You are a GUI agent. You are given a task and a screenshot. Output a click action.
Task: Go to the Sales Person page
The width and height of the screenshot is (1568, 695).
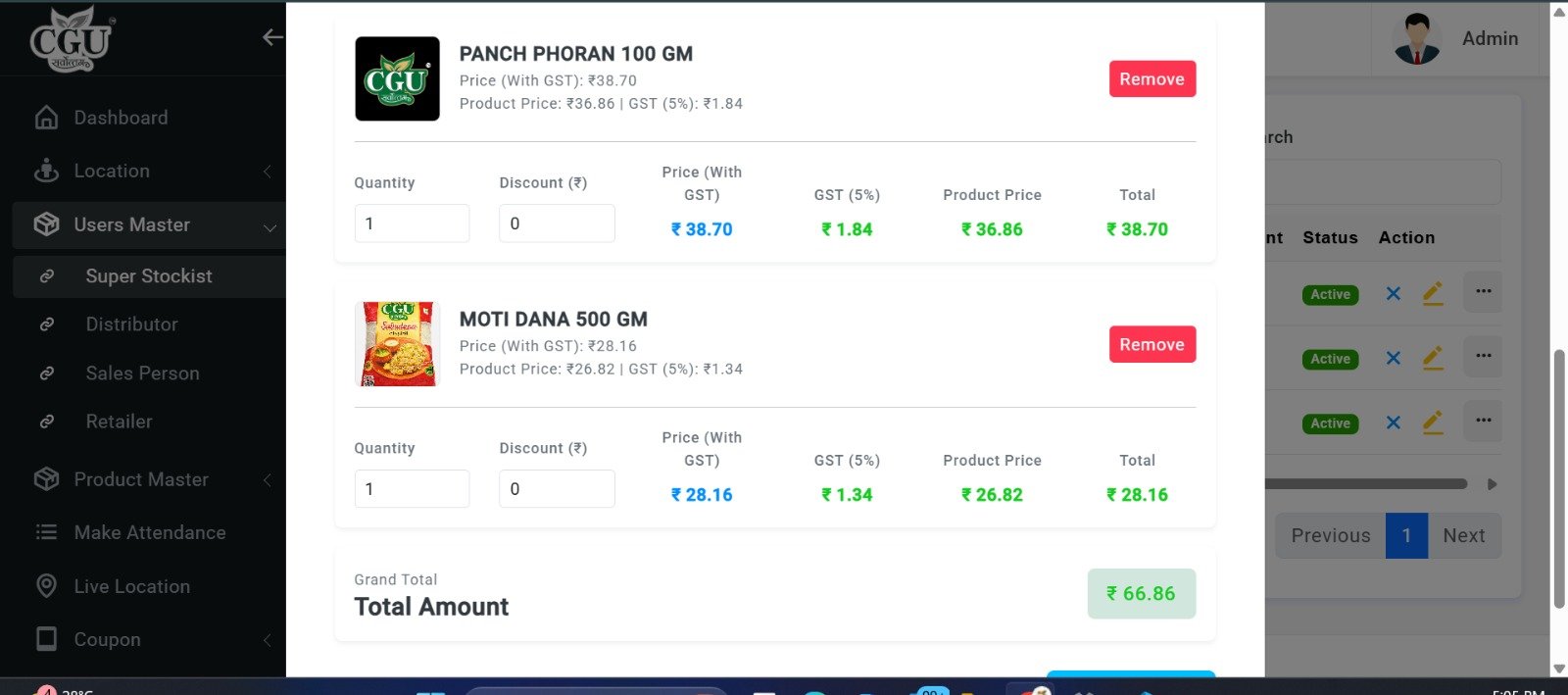(142, 373)
